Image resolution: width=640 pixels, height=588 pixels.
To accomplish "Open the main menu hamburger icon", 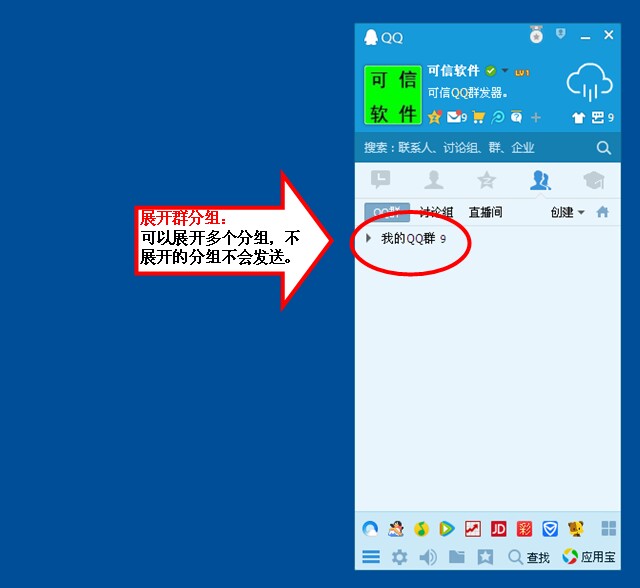I will click(371, 557).
